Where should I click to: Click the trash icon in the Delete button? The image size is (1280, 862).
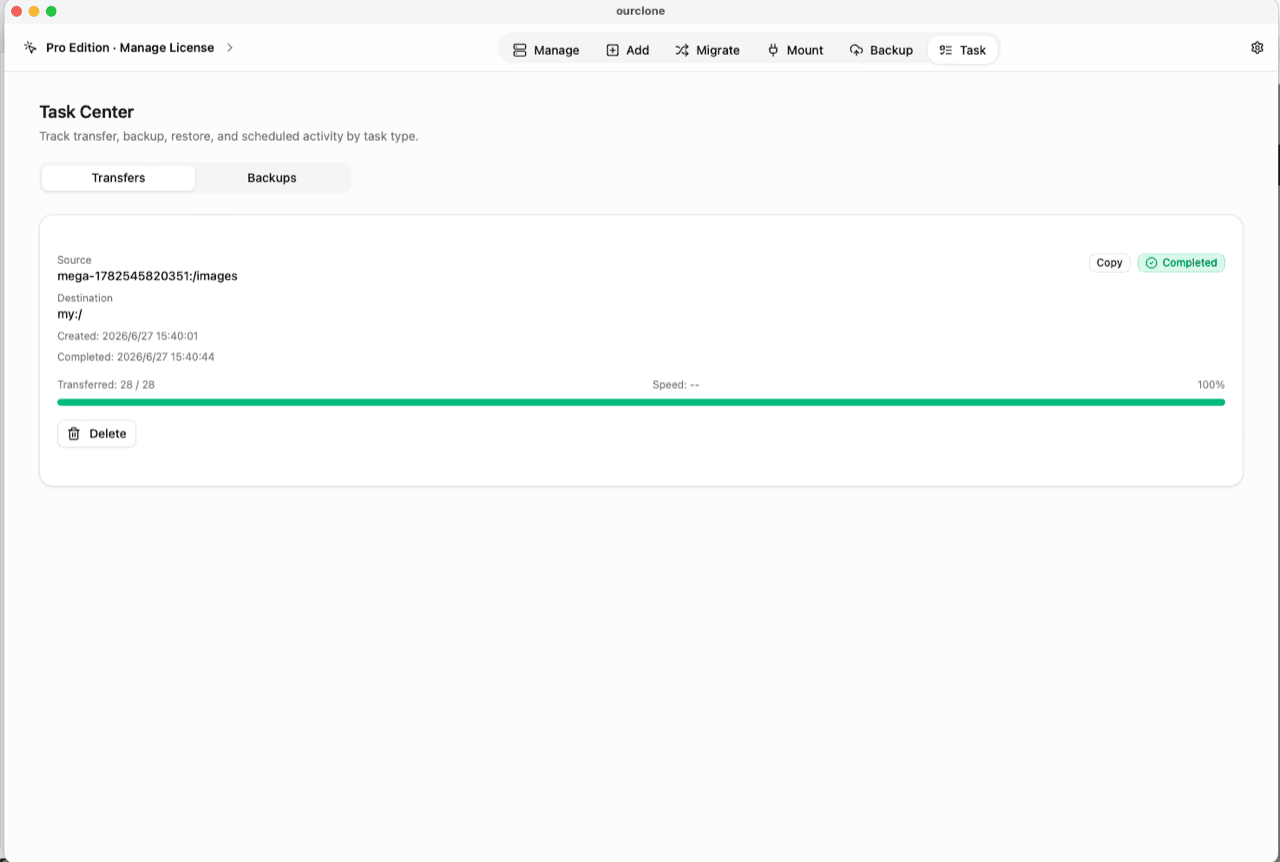coord(74,434)
